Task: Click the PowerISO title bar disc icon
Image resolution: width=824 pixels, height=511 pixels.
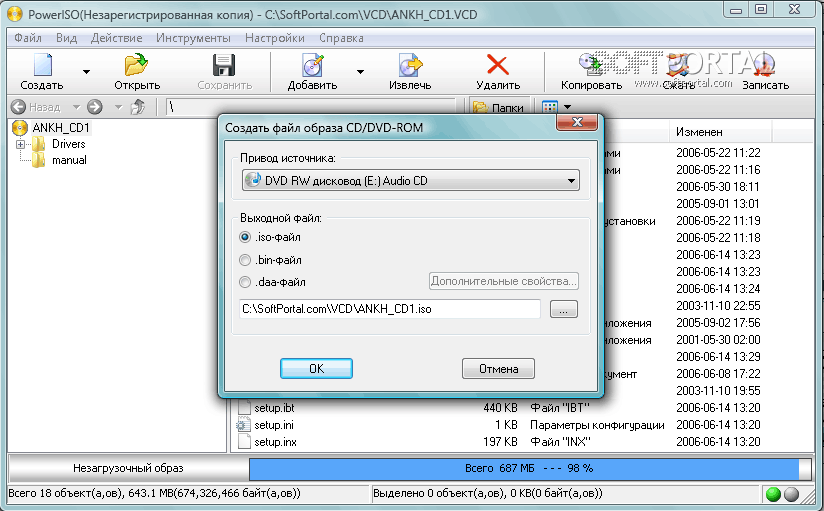Action: click(x=15, y=14)
